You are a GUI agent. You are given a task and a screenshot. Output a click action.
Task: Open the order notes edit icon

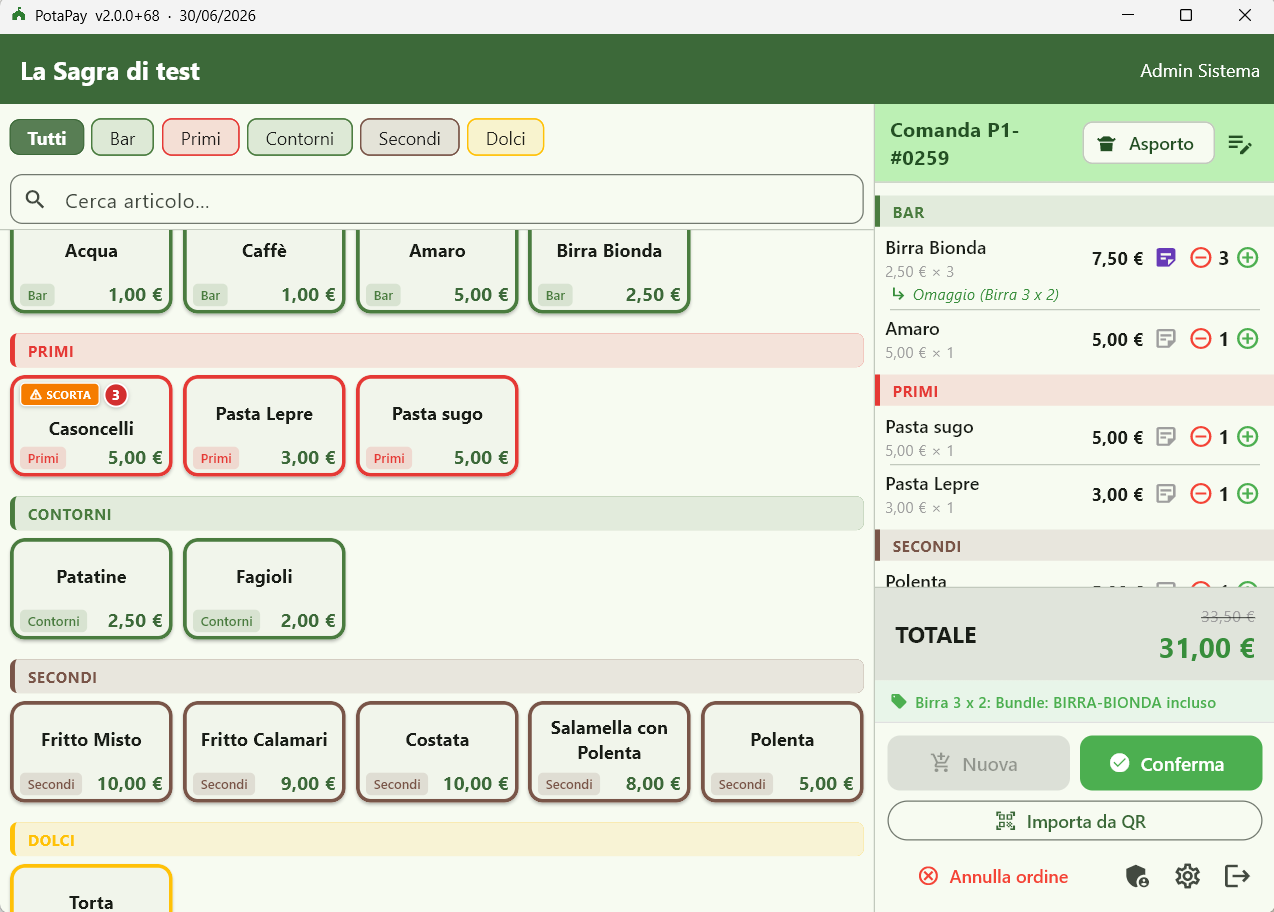(x=1239, y=144)
